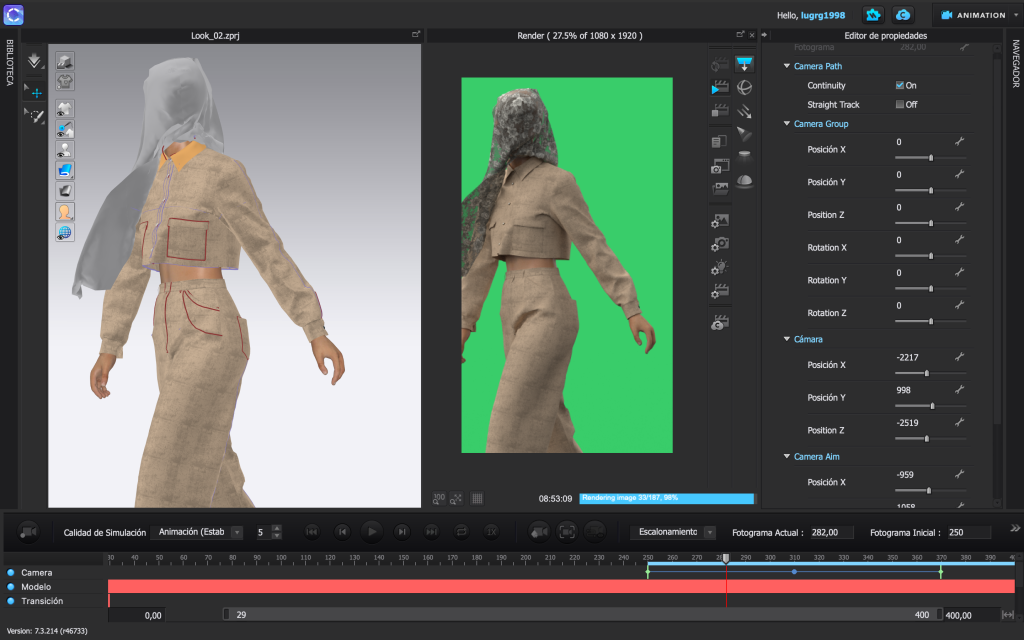
Task: Click the cloud upload icon in header
Action: (903, 15)
